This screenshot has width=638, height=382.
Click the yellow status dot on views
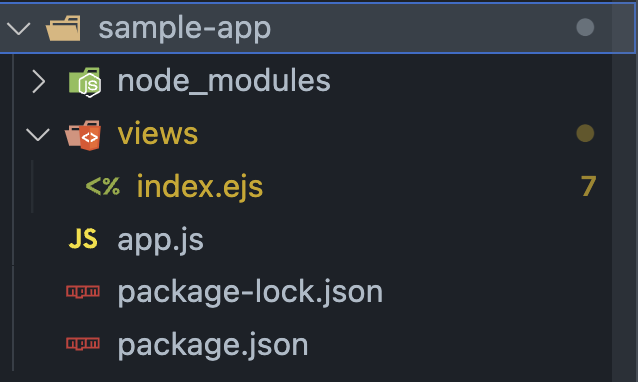585,133
